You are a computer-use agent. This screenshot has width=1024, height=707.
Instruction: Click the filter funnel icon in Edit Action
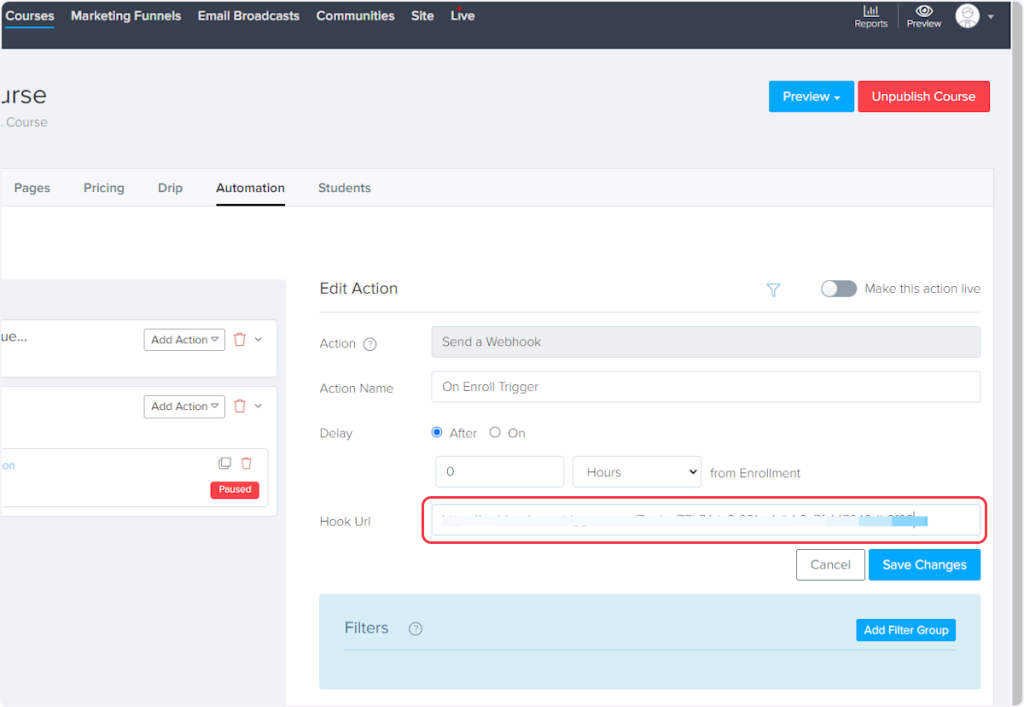click(773, 289)
